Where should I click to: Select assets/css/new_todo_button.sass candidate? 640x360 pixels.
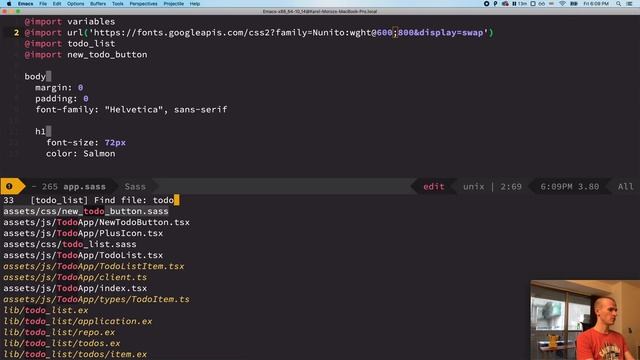point(86,211)
